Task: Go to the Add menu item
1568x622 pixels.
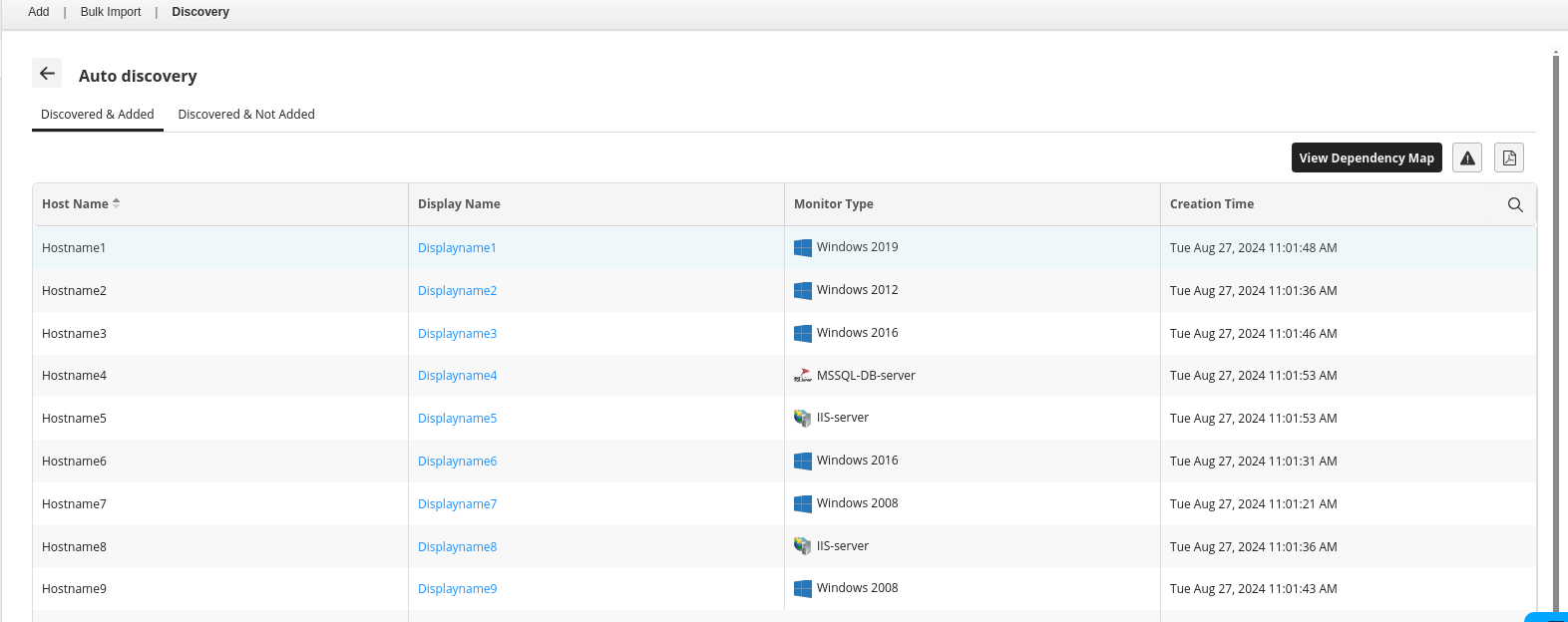Action: [x=39, y=12]
